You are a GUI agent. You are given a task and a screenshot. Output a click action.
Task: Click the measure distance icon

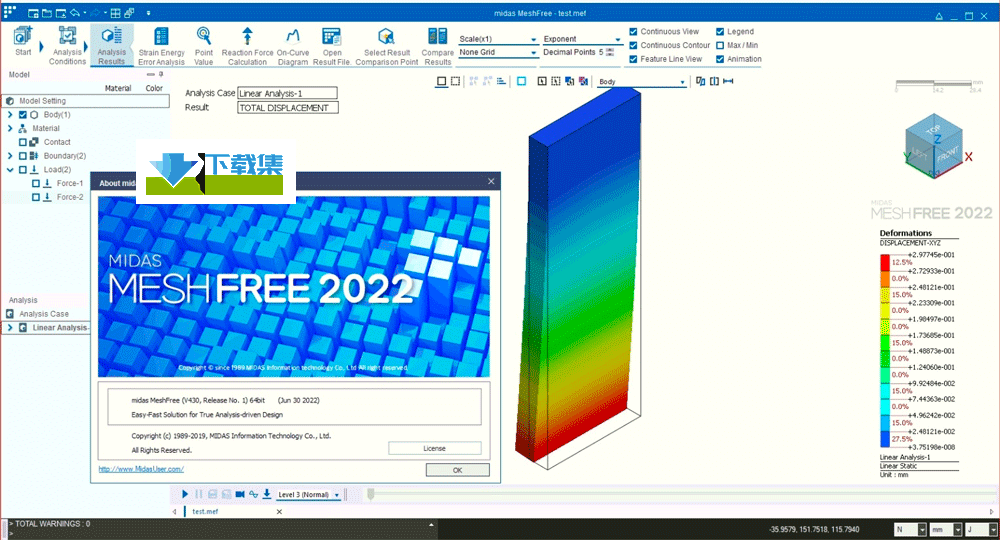click(x=728, y=81)
